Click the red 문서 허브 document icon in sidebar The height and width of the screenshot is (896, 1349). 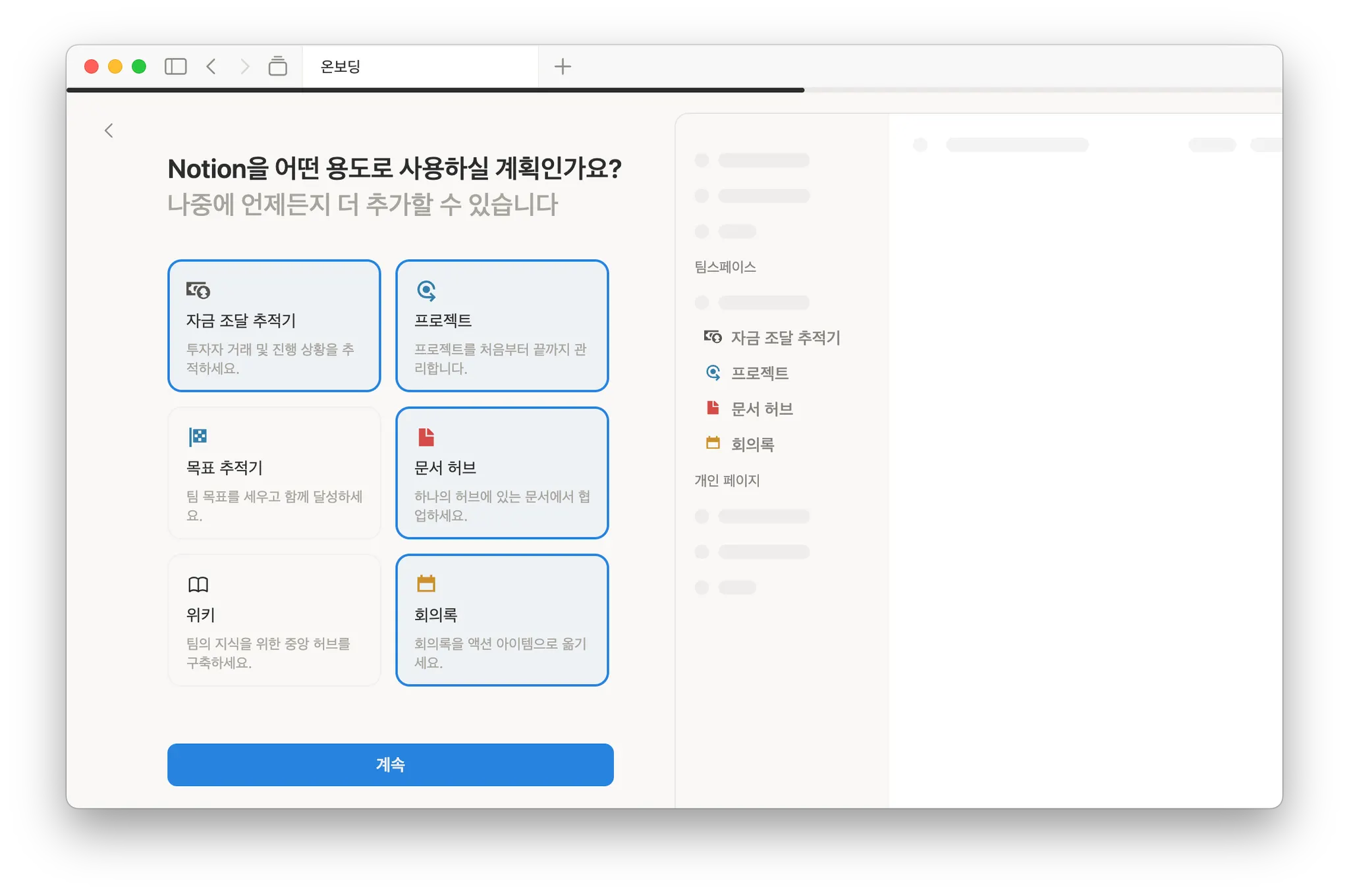pyautogui.click(x=713, y=408)
